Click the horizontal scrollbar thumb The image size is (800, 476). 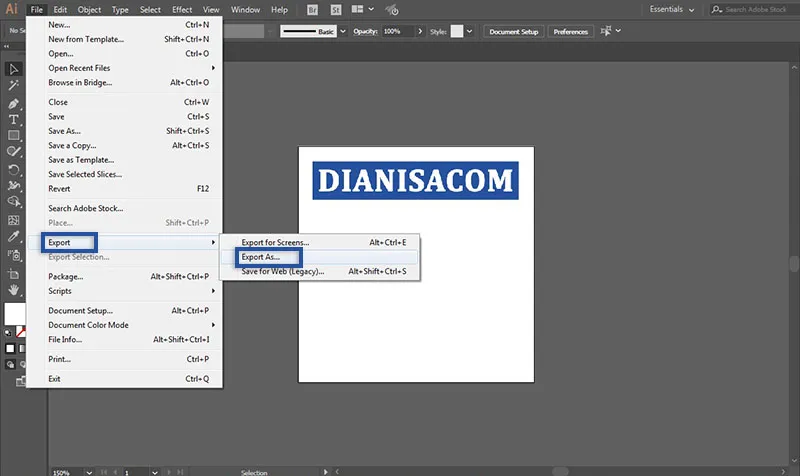[x=560, y=472]
